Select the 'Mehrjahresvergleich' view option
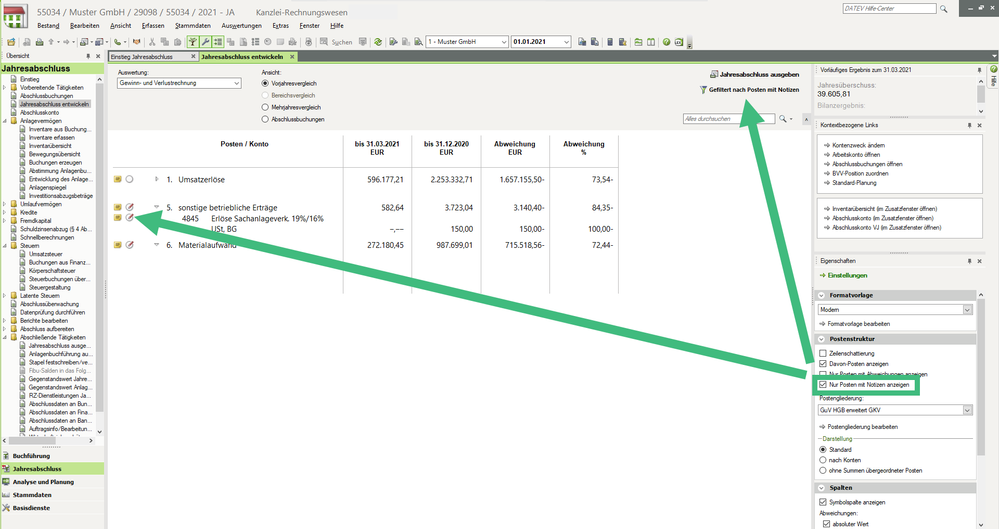The image size is (999, 529). pos(265,106)
